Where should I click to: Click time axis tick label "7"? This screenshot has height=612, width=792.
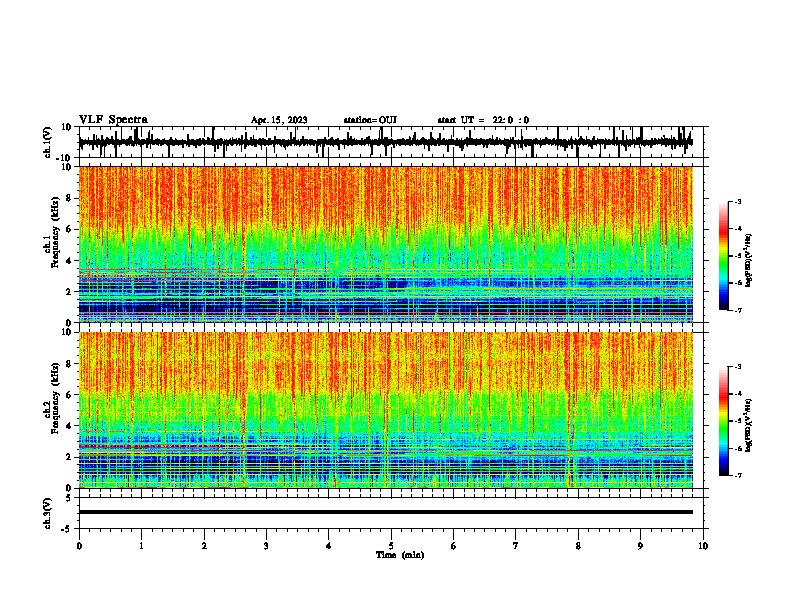point(516,546)
